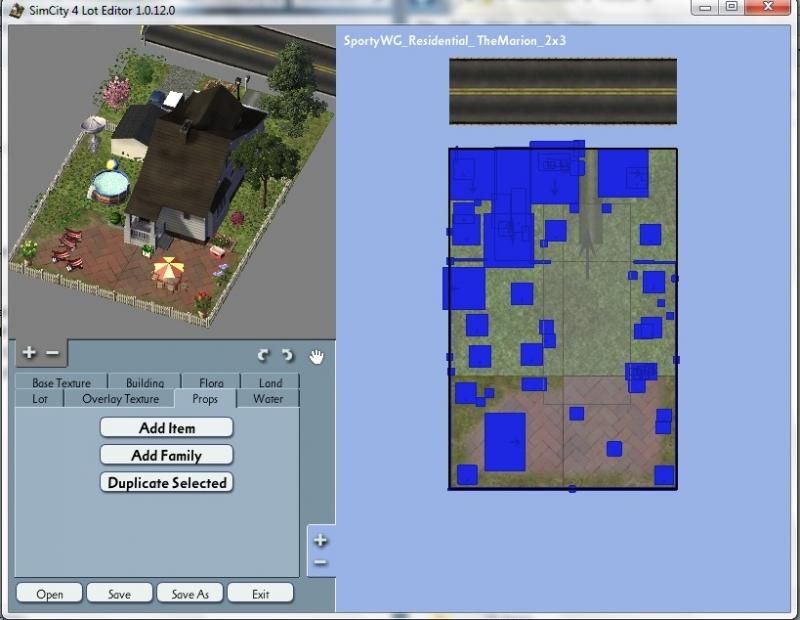The width and height of the screenshot is (800, 620).
Task: Select the Overlay Texture tab
Action: pyautogui.click(x=120, y=399)
